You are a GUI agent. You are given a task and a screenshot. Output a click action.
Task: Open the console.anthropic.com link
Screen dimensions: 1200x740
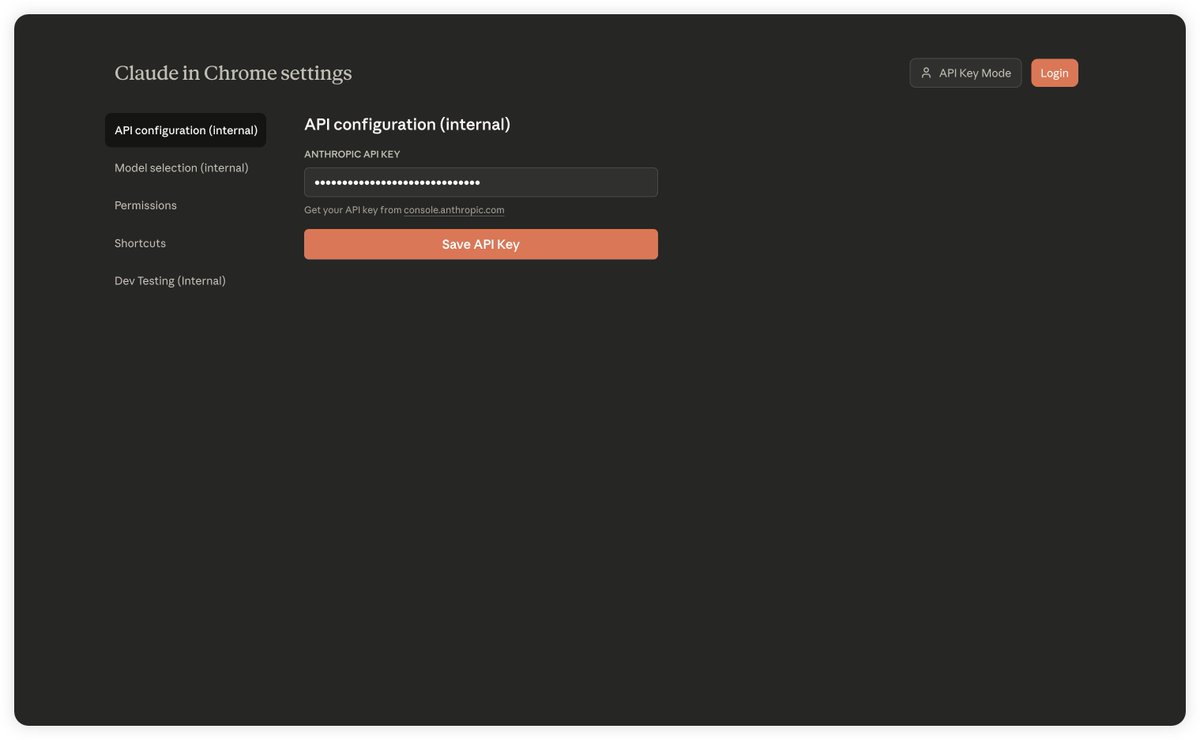tap(454, 210)
